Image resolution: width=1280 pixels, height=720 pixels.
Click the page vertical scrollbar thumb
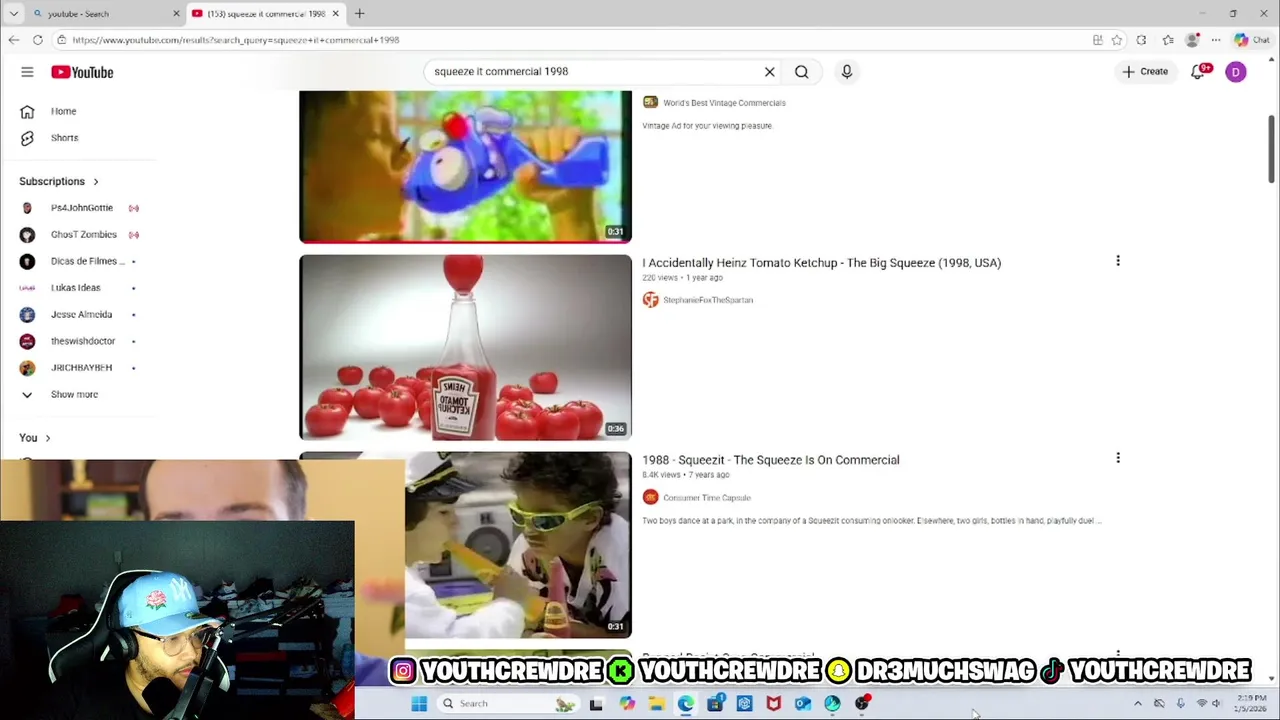[1271, 149]
